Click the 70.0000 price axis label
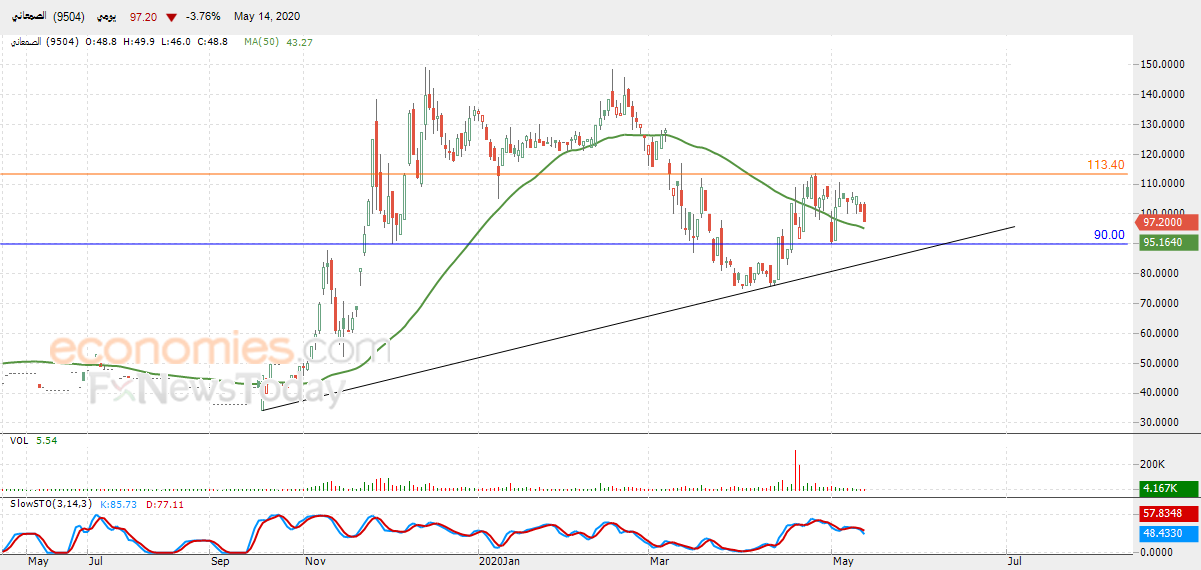Screen dimensions: 1201x570 [1157, 303]
